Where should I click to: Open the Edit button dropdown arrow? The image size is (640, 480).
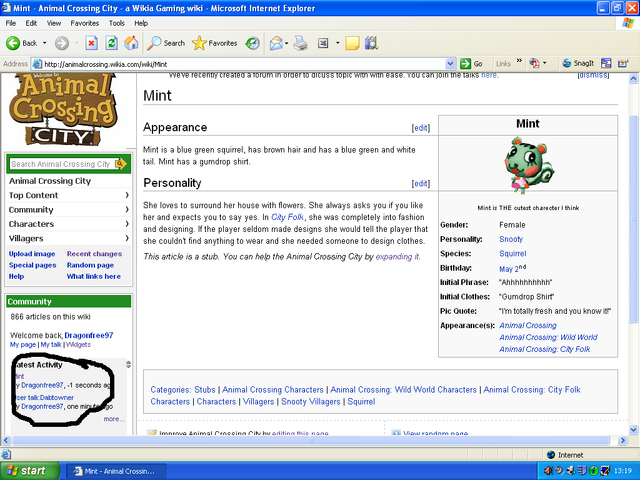pyautogui.click(x=337, y=43)
